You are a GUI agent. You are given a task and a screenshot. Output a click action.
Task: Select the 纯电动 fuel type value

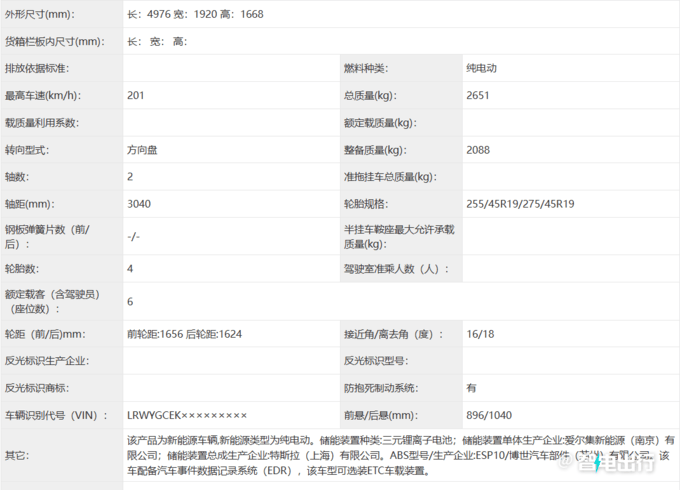coord(482,69)
